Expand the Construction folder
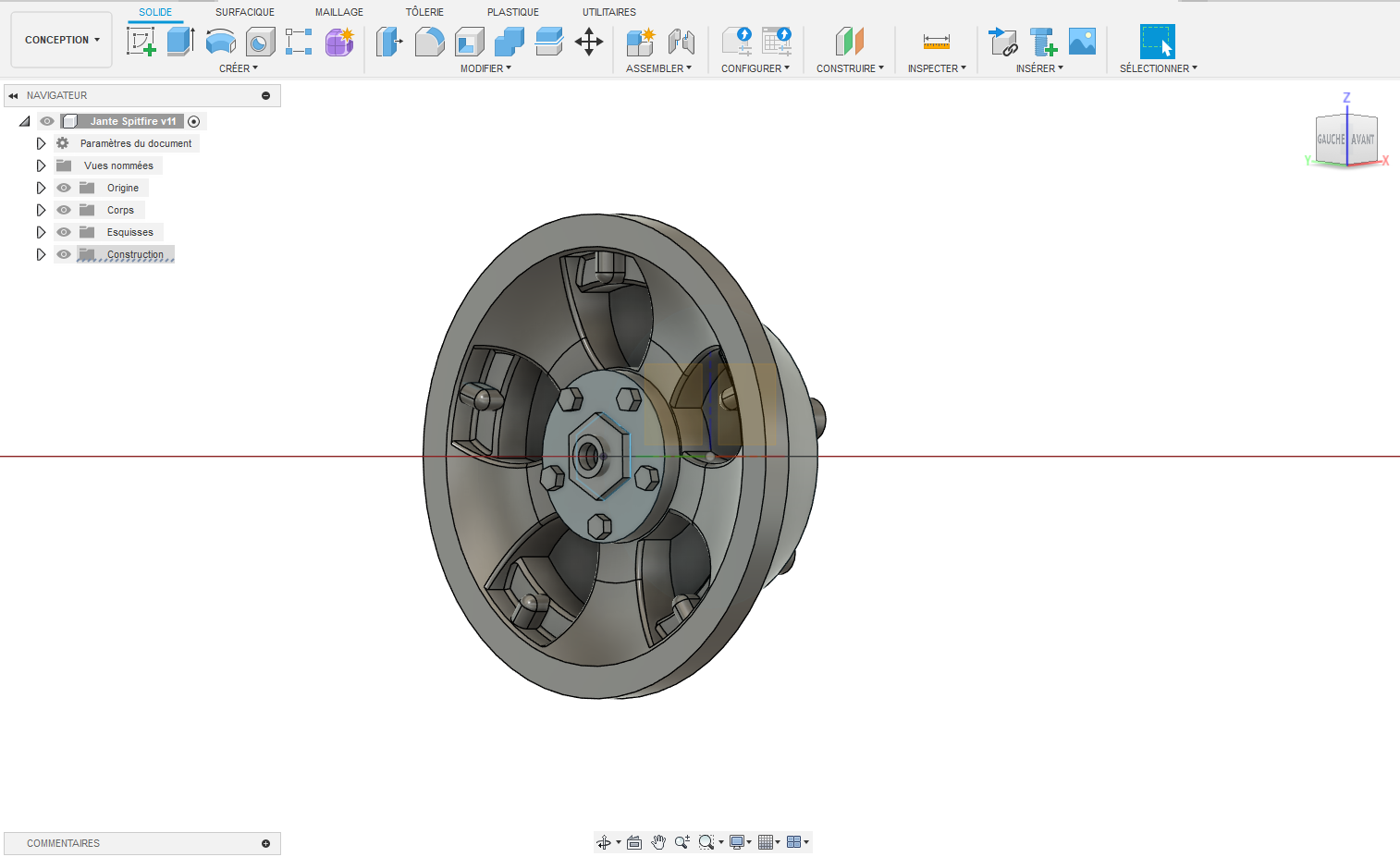 [41, 254]
